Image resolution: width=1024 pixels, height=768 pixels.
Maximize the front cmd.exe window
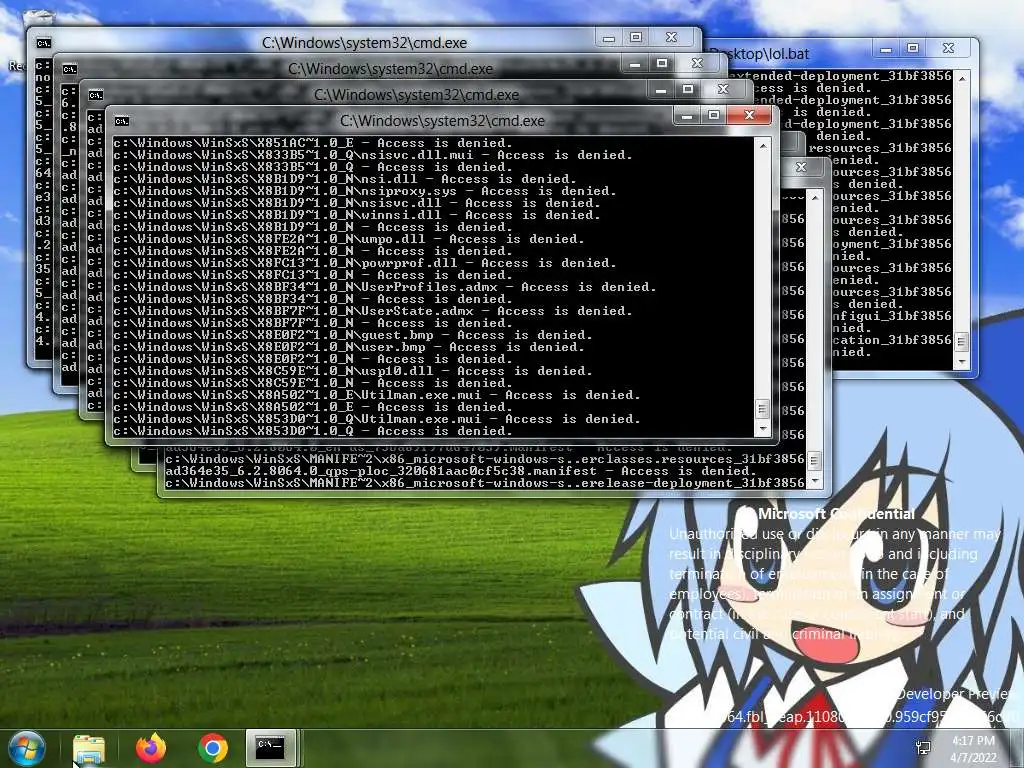tap(714, 116)
